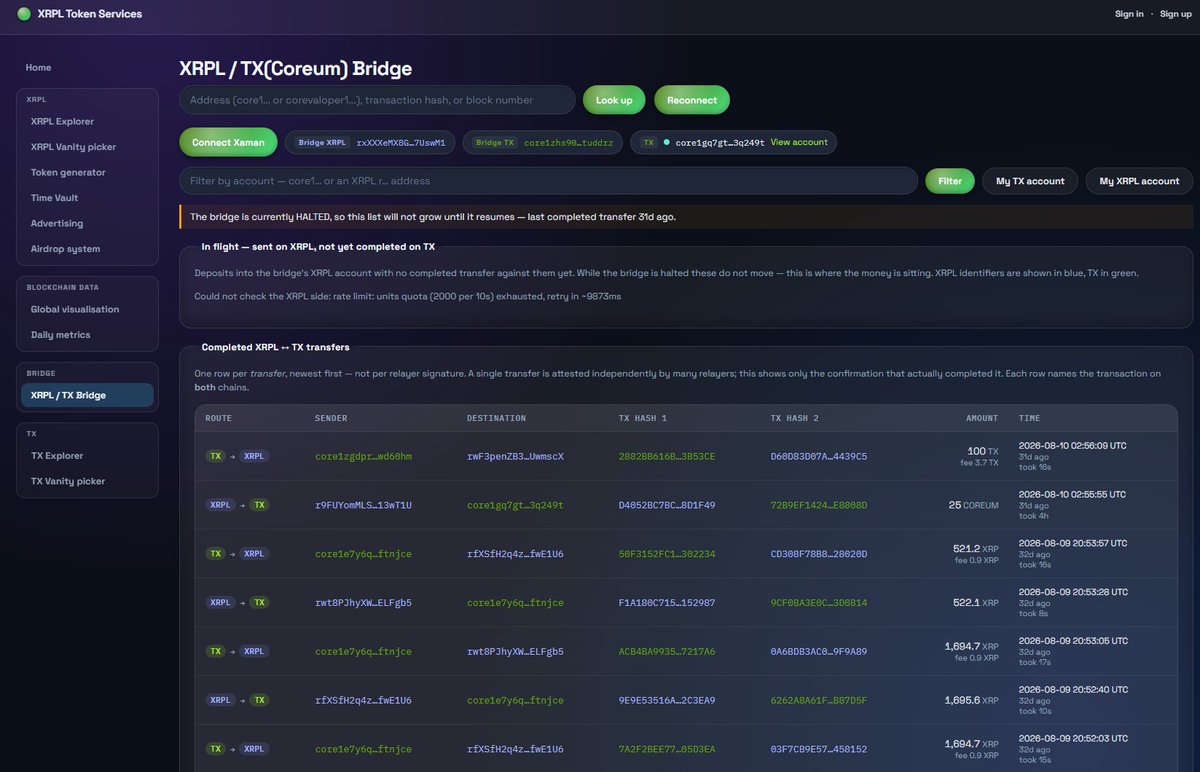Click the TIME column header
This screenshot has width=1200, height=772.
1029,418
